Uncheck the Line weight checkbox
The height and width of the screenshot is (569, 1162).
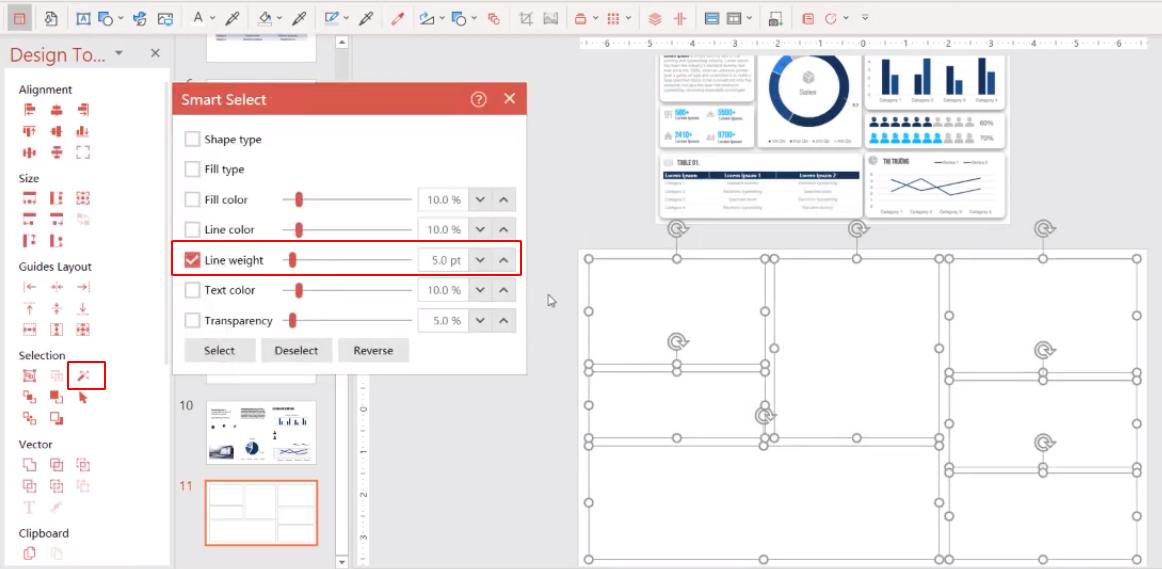(x=193, y=260)
